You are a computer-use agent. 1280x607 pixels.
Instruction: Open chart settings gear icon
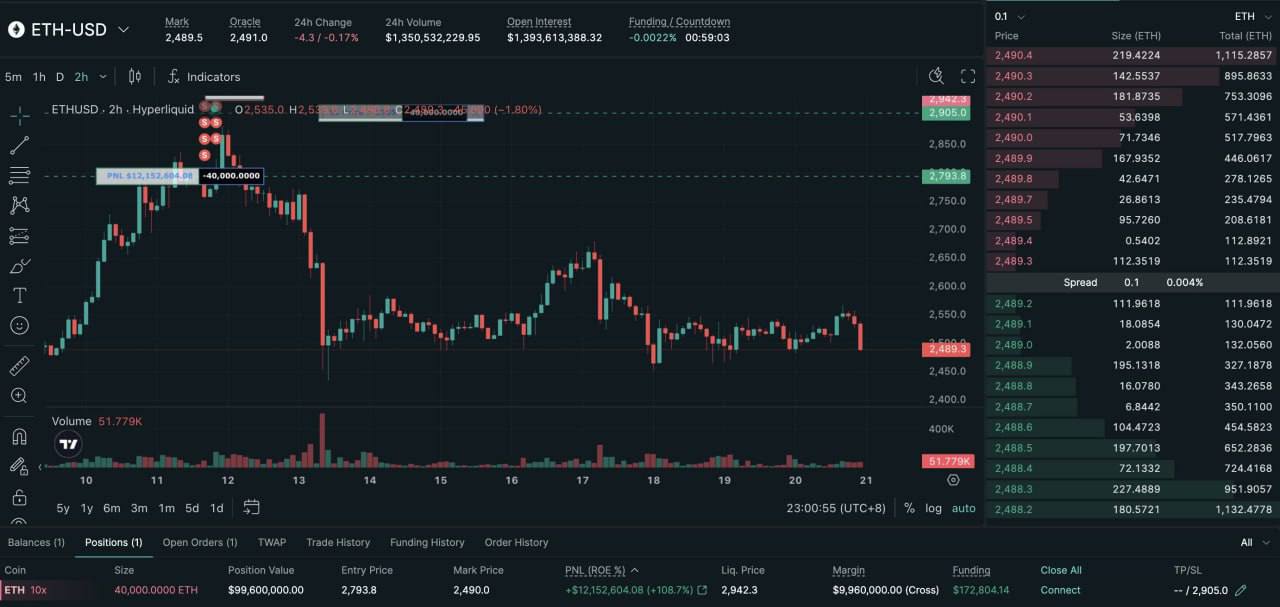point(953,480)
